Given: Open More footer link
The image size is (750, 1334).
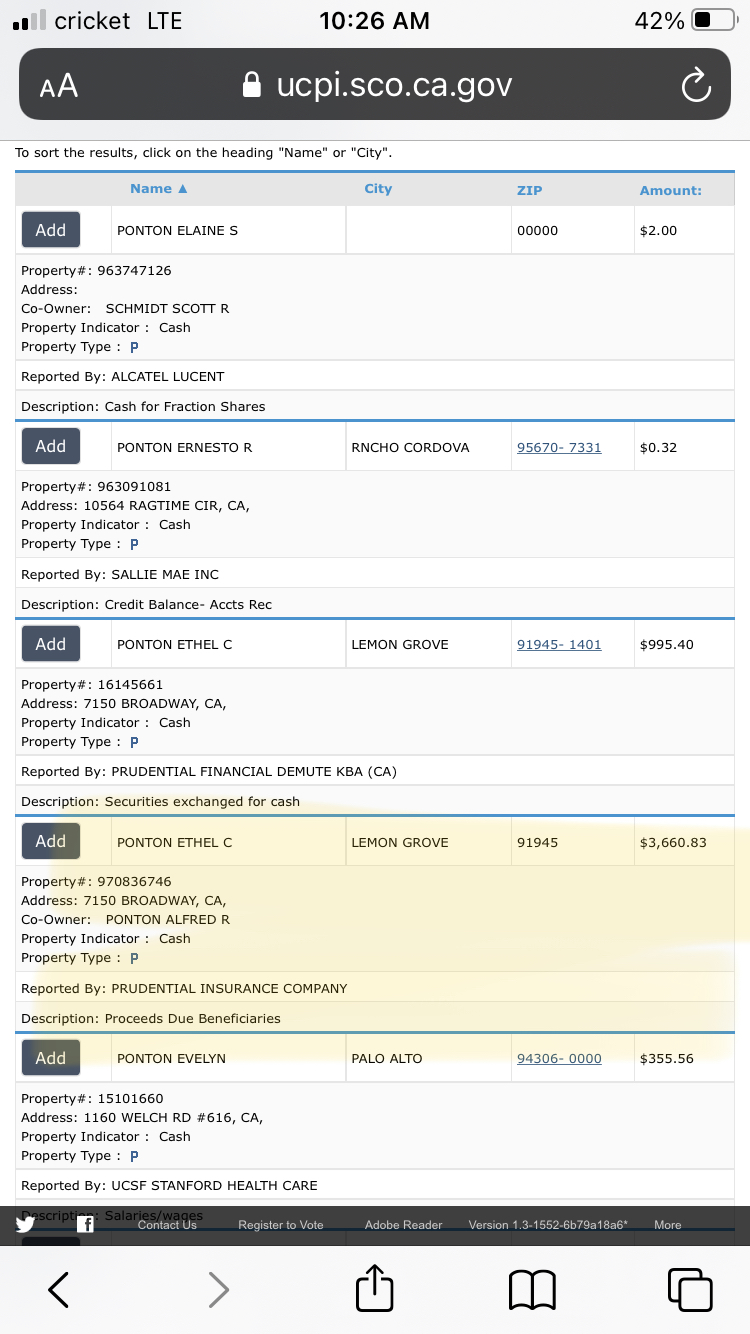Looking at the screenshot, I should 667,1225.
